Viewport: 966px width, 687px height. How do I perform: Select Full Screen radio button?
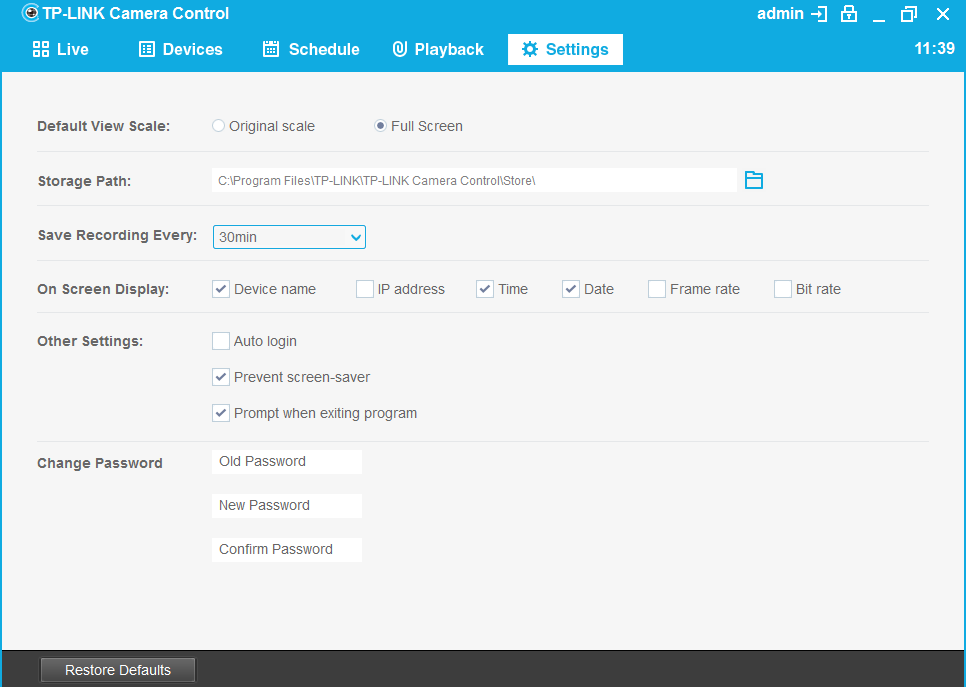click(380, 126)
